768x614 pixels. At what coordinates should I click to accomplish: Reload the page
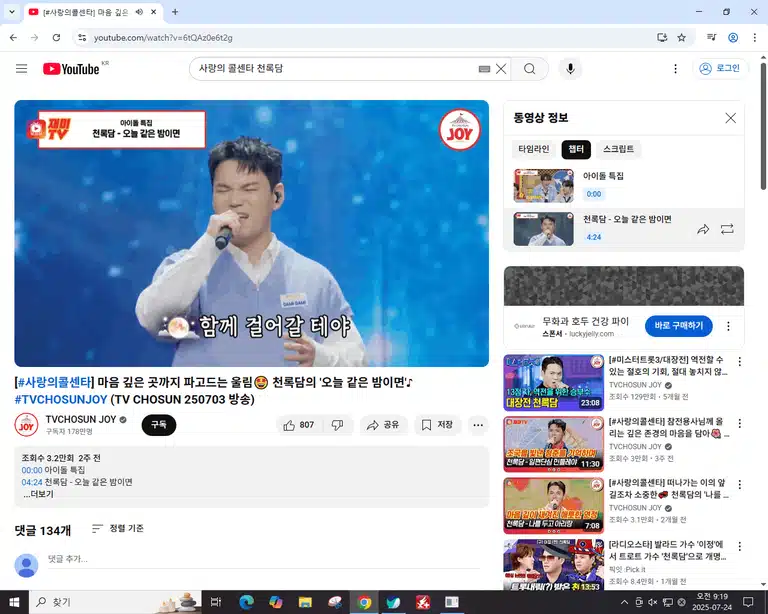(56, 38)
